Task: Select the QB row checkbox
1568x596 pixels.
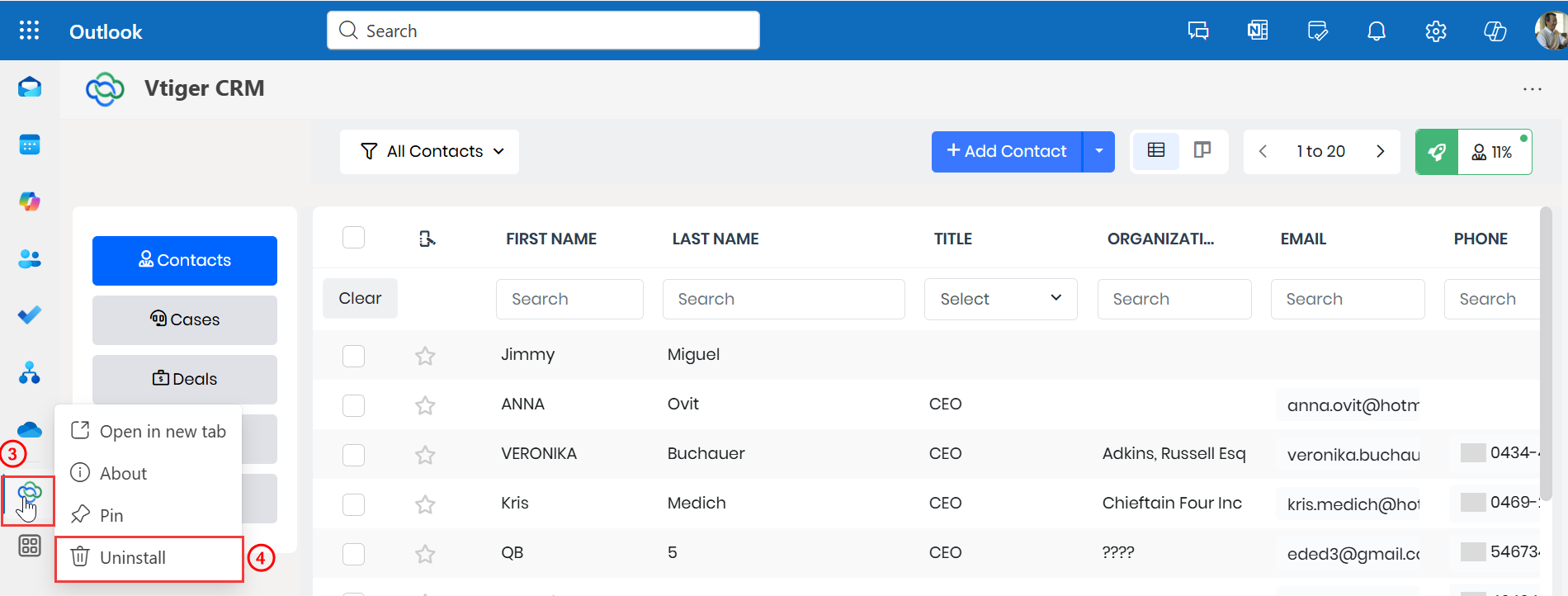Action: point(353,554)
